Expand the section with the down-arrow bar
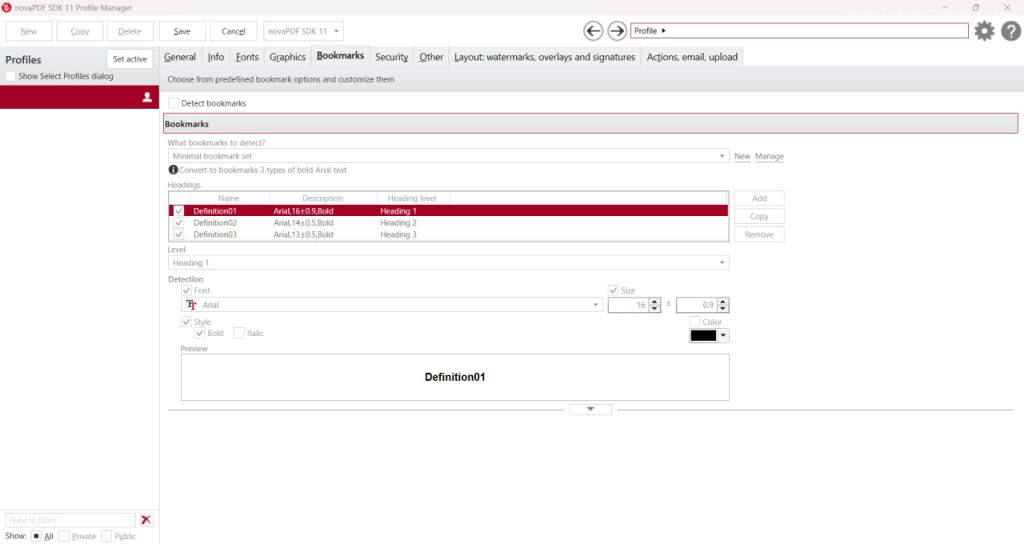Screen dimensions: 1024x544 coord(590,409)
